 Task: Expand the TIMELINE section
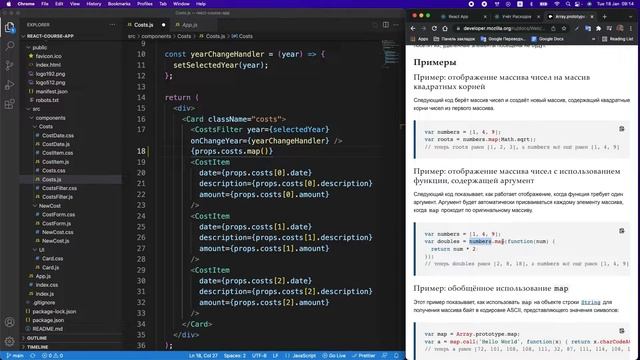point(38,347)
